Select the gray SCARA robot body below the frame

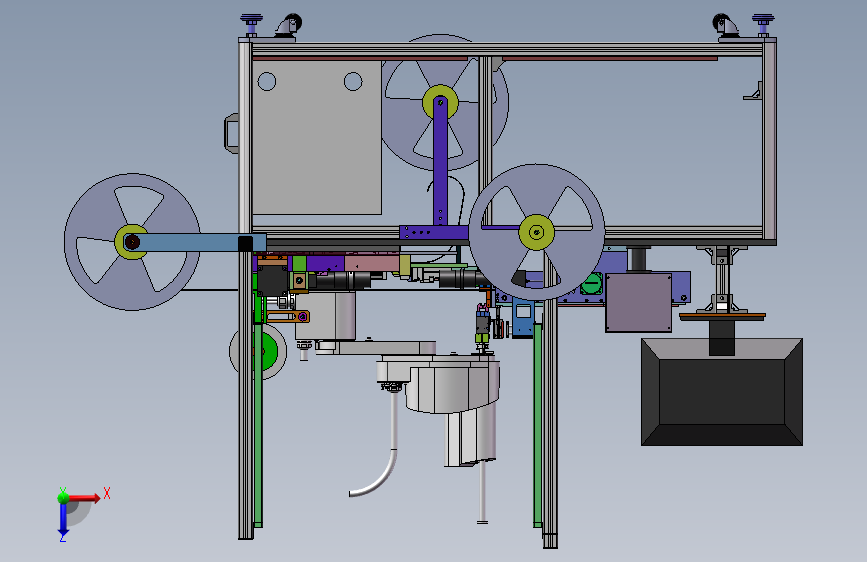pyautogui.click(x=452, y=384)
